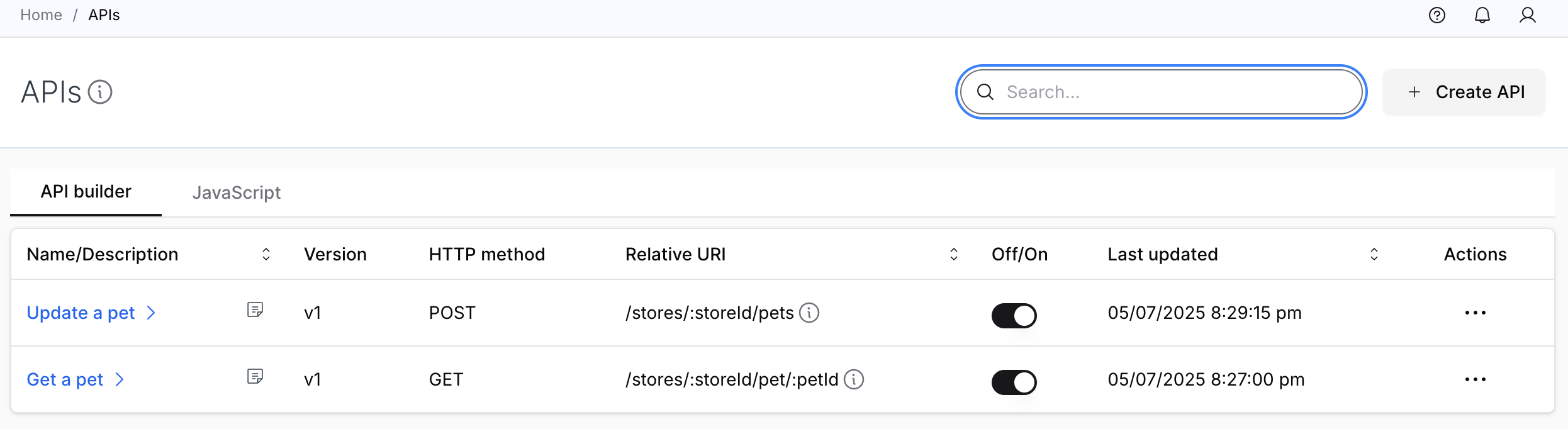Screen dimensions: 1568x429
Task: Open actions menu for Update a pet
Action: (x=1476, y=313)
